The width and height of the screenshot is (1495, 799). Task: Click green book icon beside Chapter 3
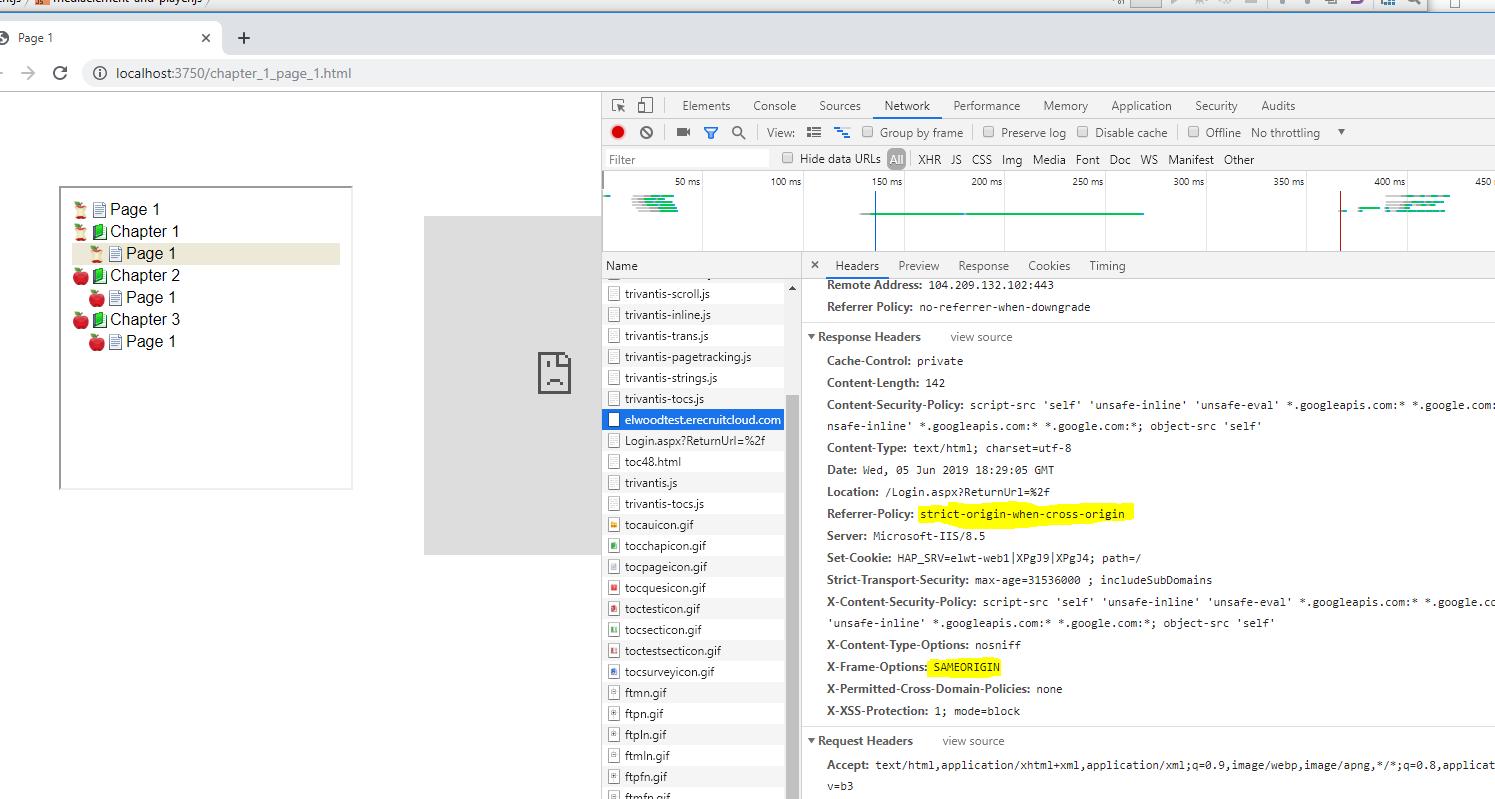point(99,320)
